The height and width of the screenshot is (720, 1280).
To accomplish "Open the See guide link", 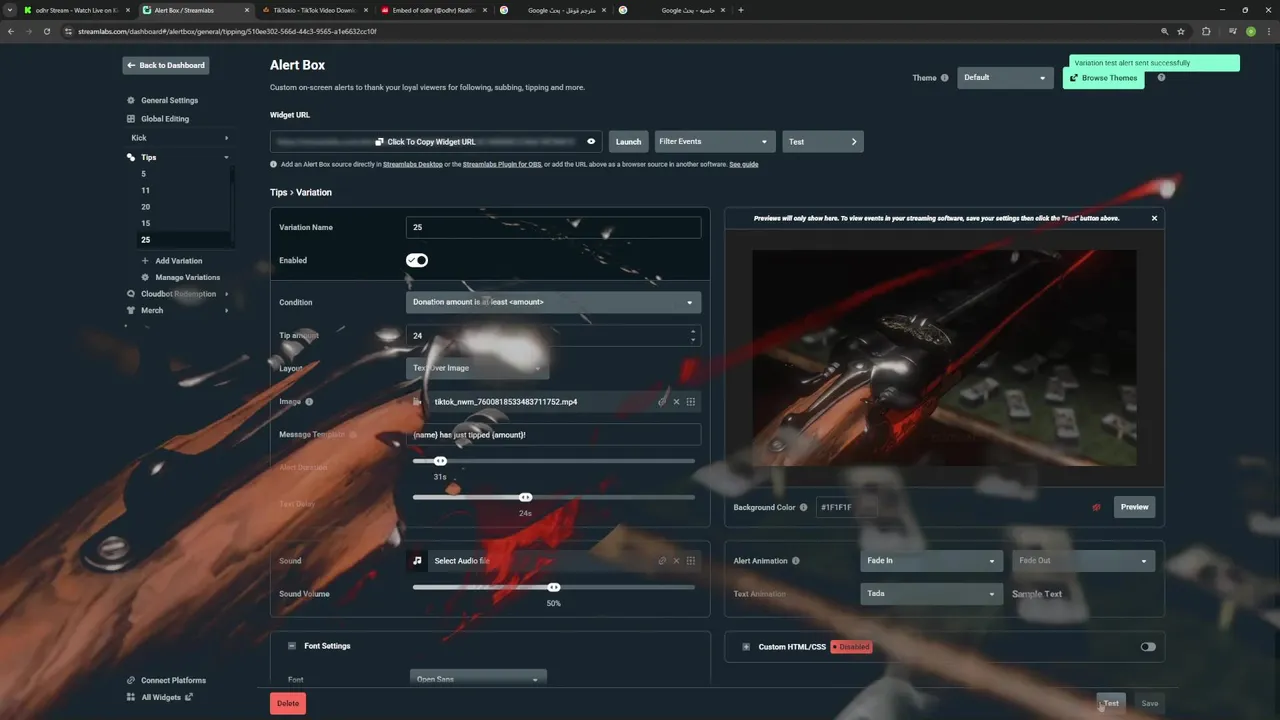I will click(x=743, y=164).
